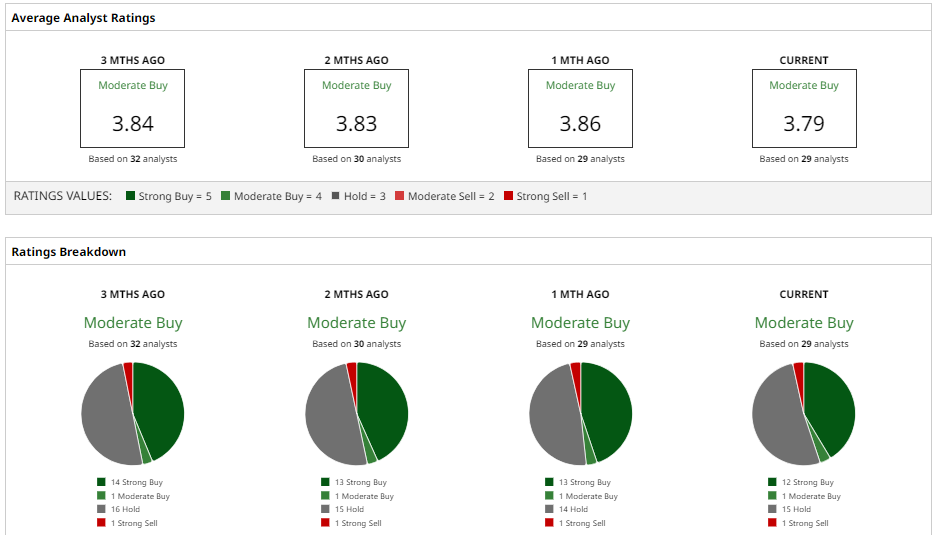Click the Moderate Buy legend color square
Image resolution: width=950 pixels, height=535 pixels.
pyautogui.click(x=226, y=196)
